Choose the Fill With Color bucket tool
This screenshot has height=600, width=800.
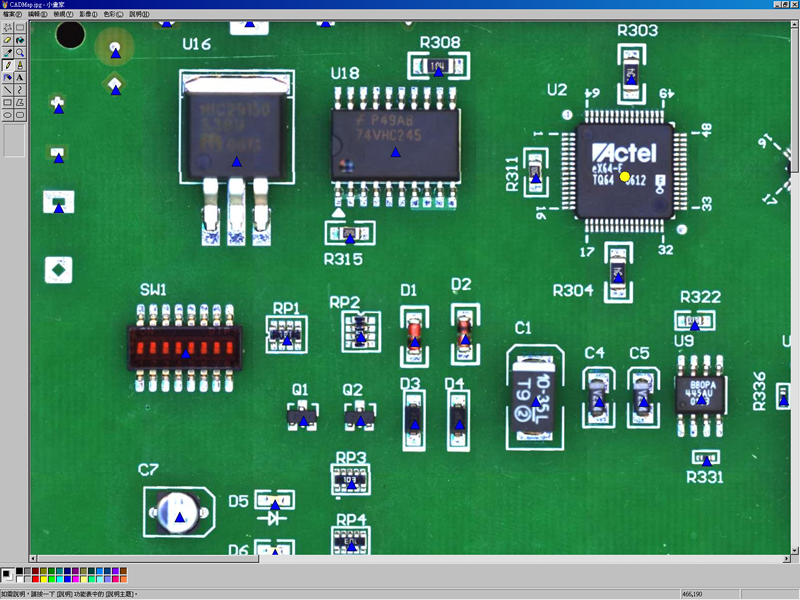tap(20, 40)
